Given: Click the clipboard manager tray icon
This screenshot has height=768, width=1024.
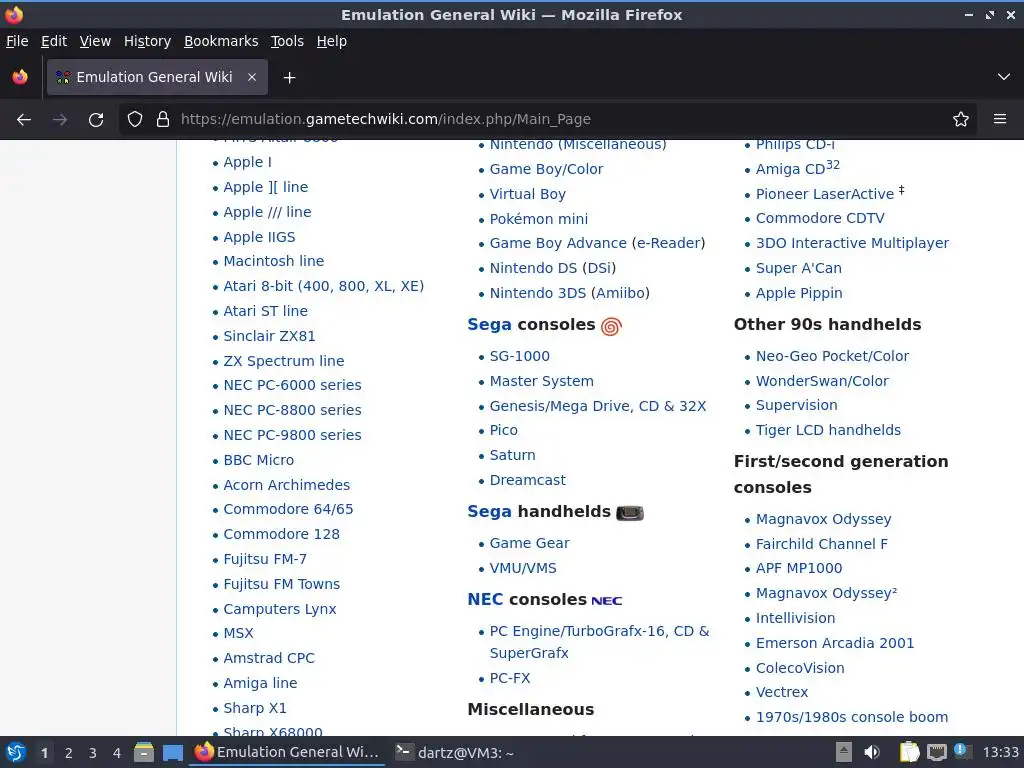Looking at the screenshot, I should tap(908, 752).
